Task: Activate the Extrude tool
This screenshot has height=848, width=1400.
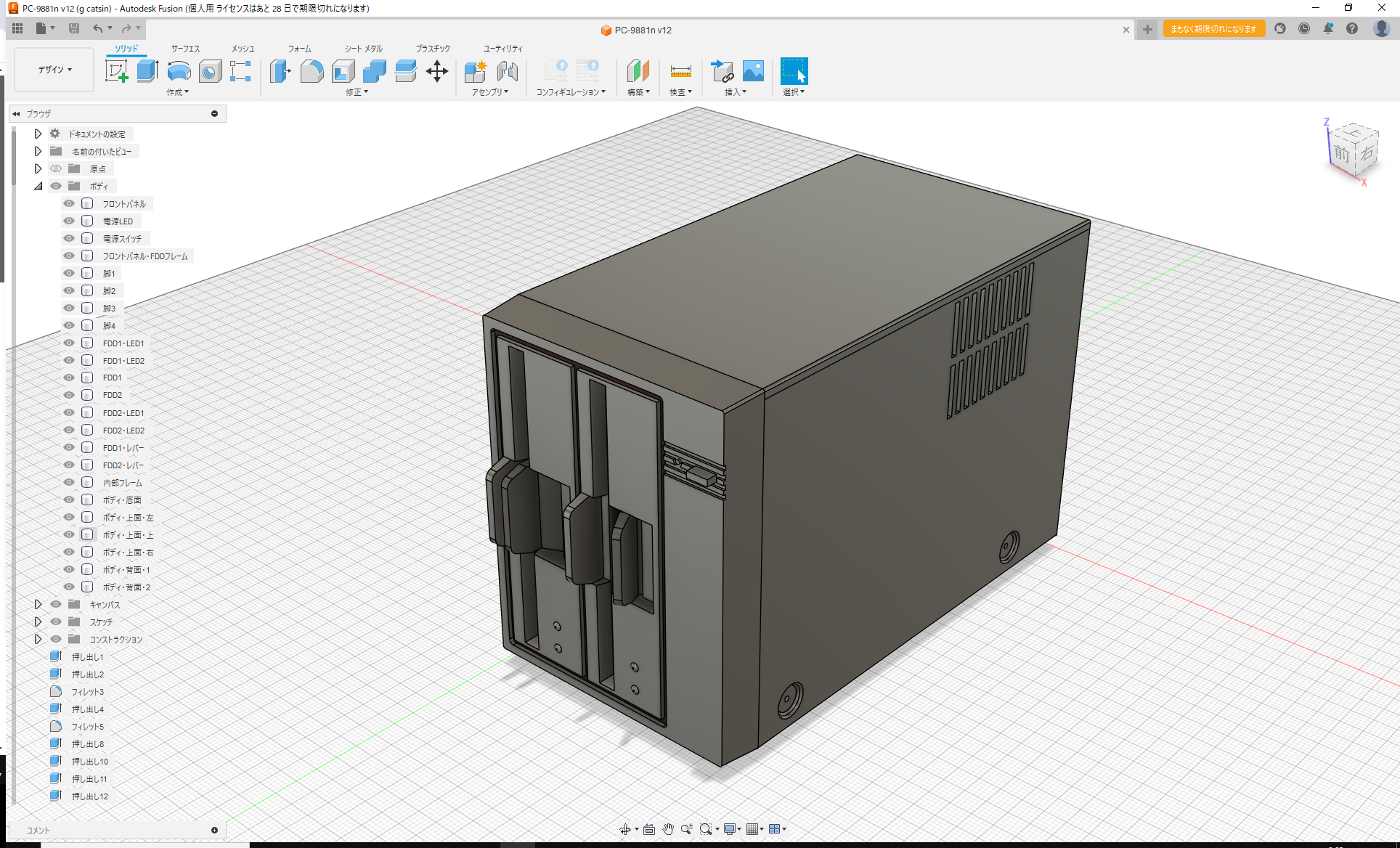Action: click(148, 71)
